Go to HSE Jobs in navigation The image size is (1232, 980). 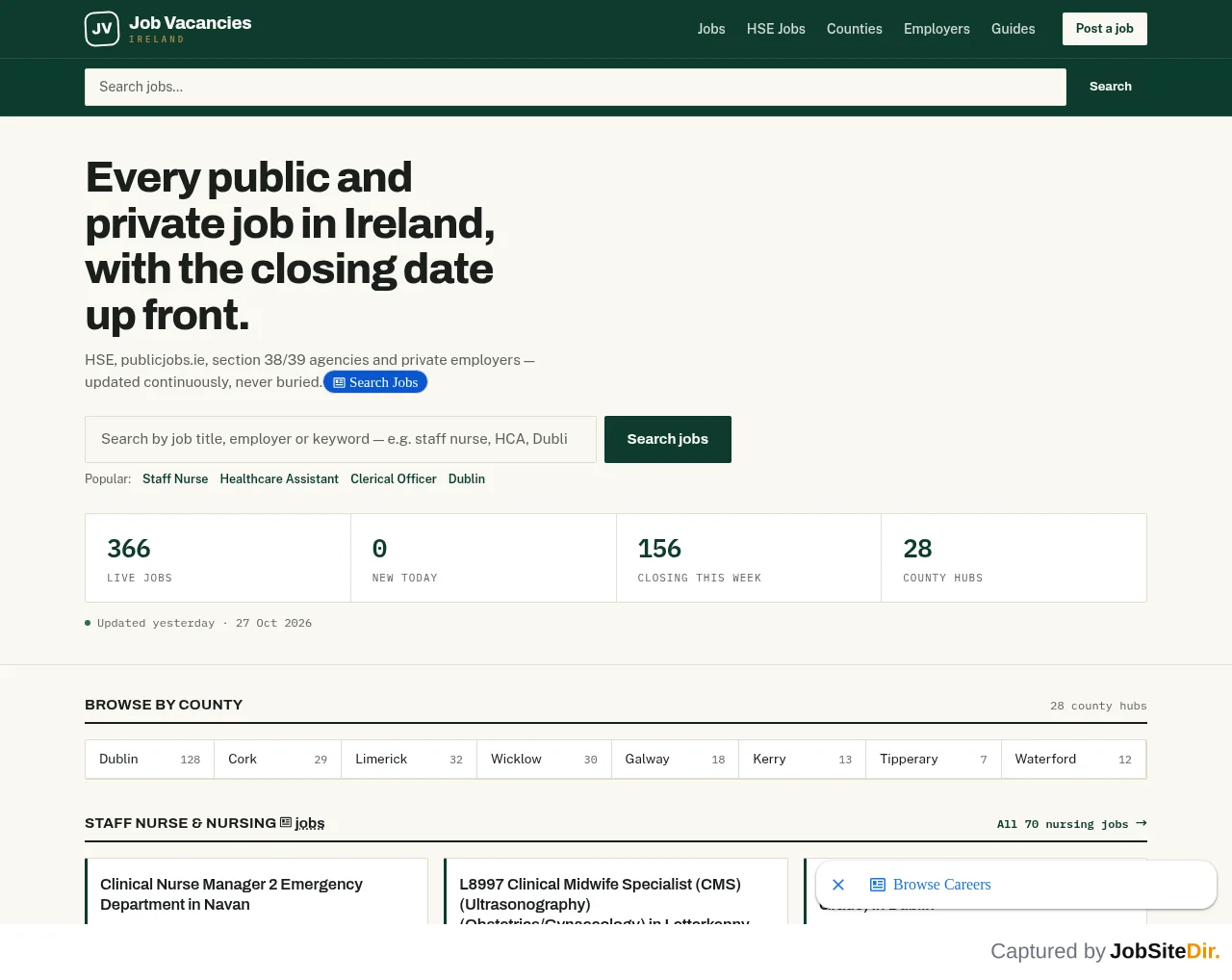click(776, 29)
